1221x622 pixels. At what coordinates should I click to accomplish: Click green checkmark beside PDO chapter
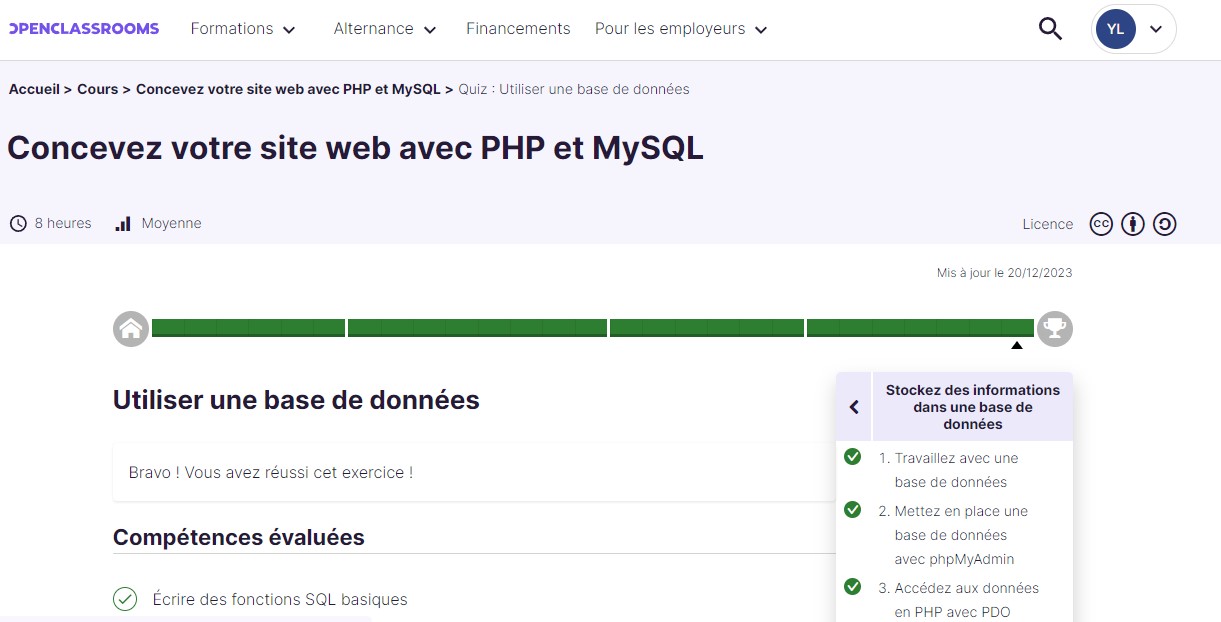coord(853,587)
